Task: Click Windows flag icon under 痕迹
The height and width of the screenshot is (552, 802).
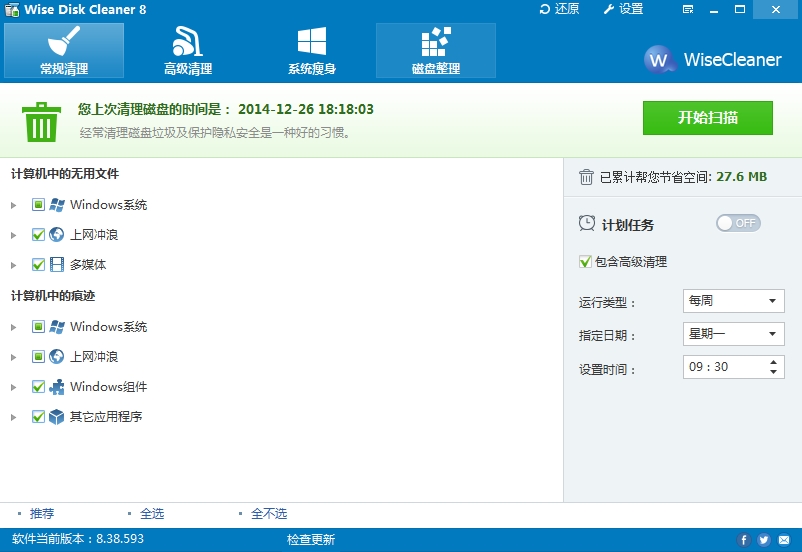Action: (x=57, y=326)
